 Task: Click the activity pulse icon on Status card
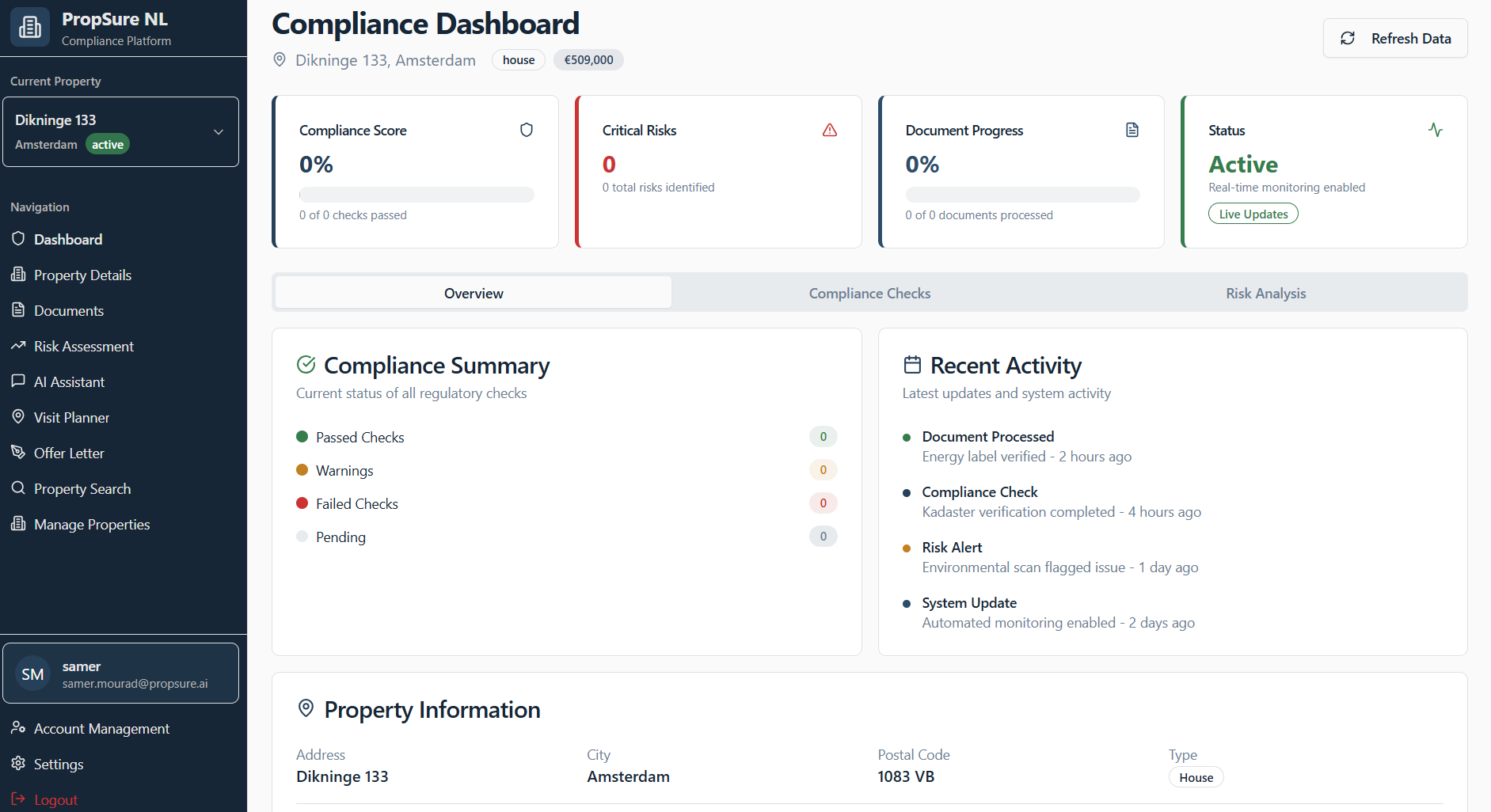tap(1435, 130)
